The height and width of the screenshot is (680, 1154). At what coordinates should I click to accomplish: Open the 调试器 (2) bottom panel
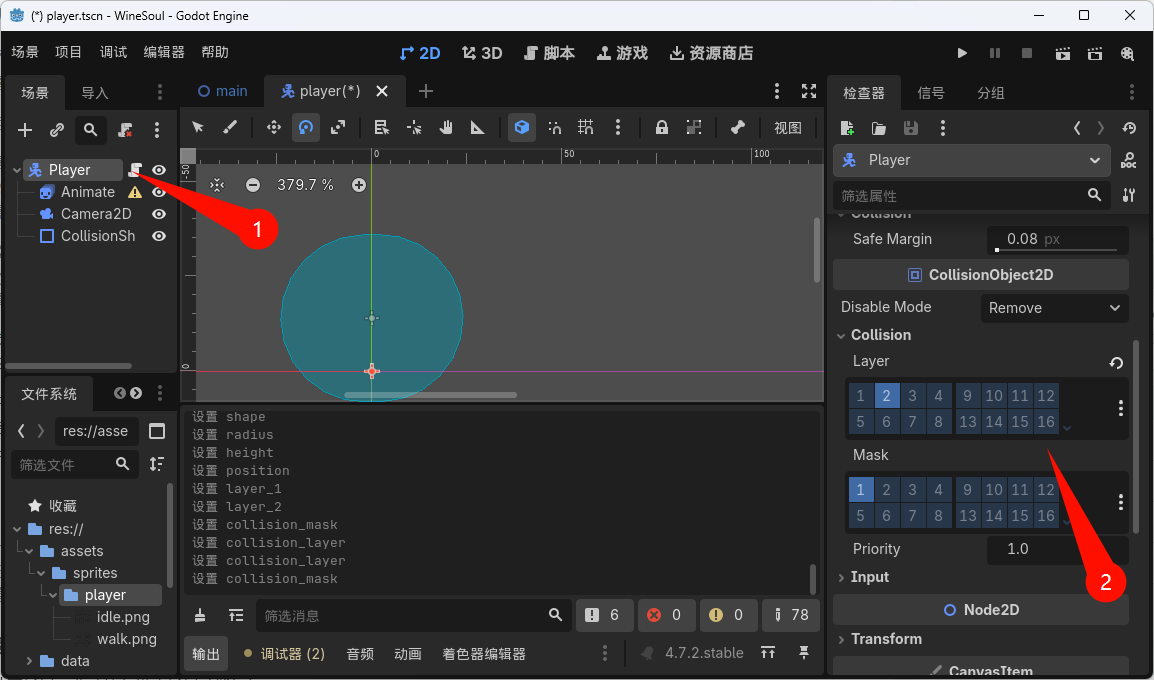(284, 654)
